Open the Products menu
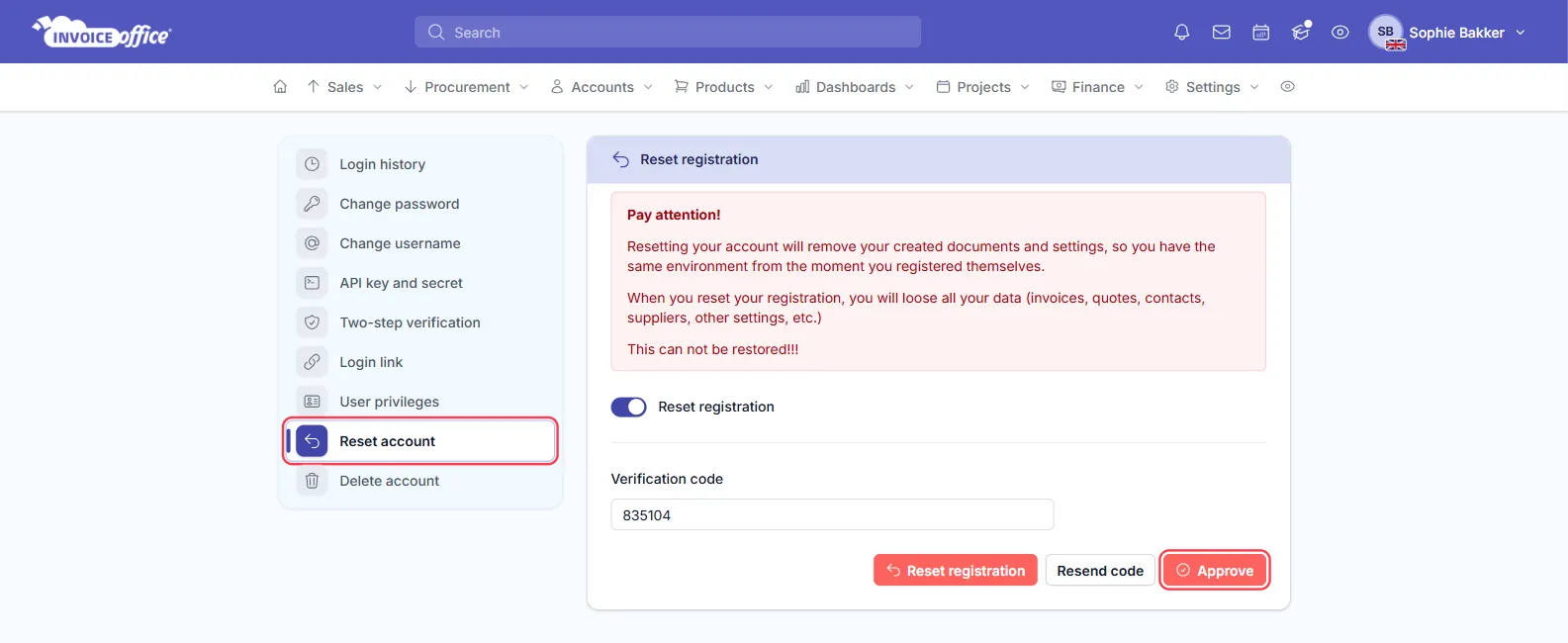Image resolution: width=1568 pixels, height=643 pixels. point(724,87)
